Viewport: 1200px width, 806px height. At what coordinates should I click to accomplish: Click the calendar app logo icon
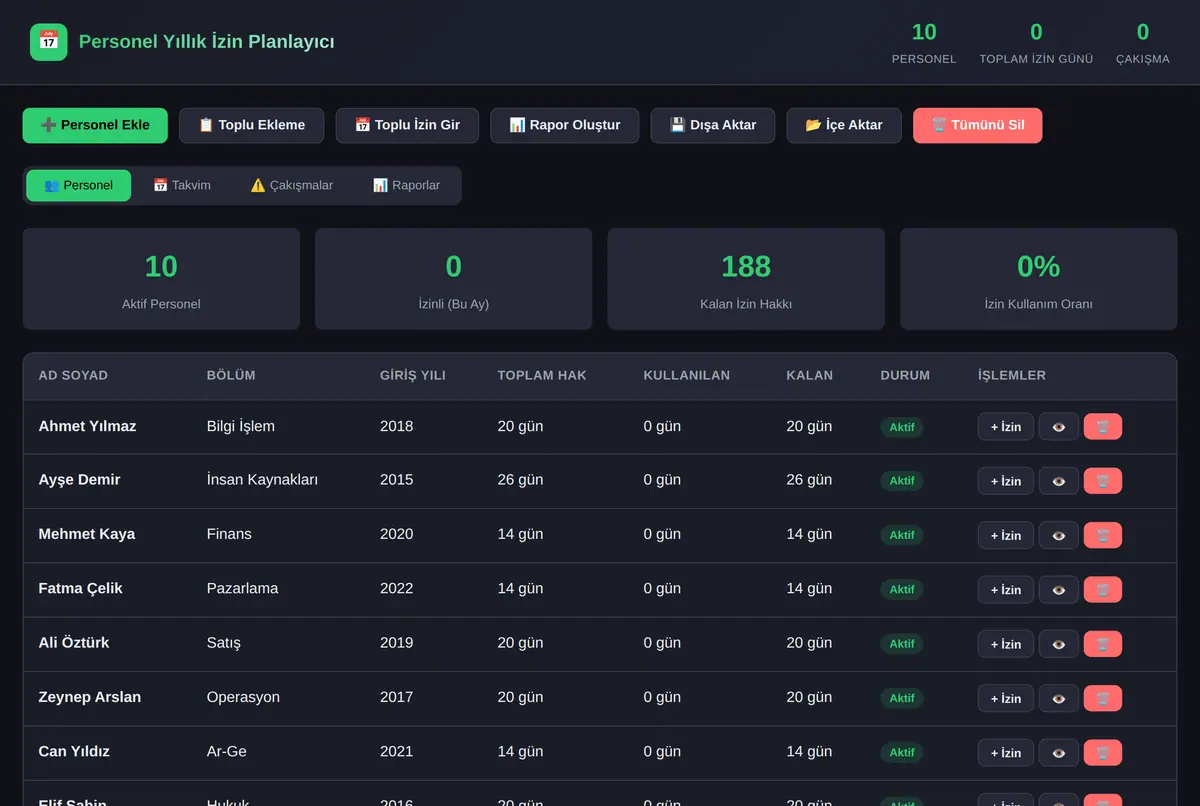point(49,42)
